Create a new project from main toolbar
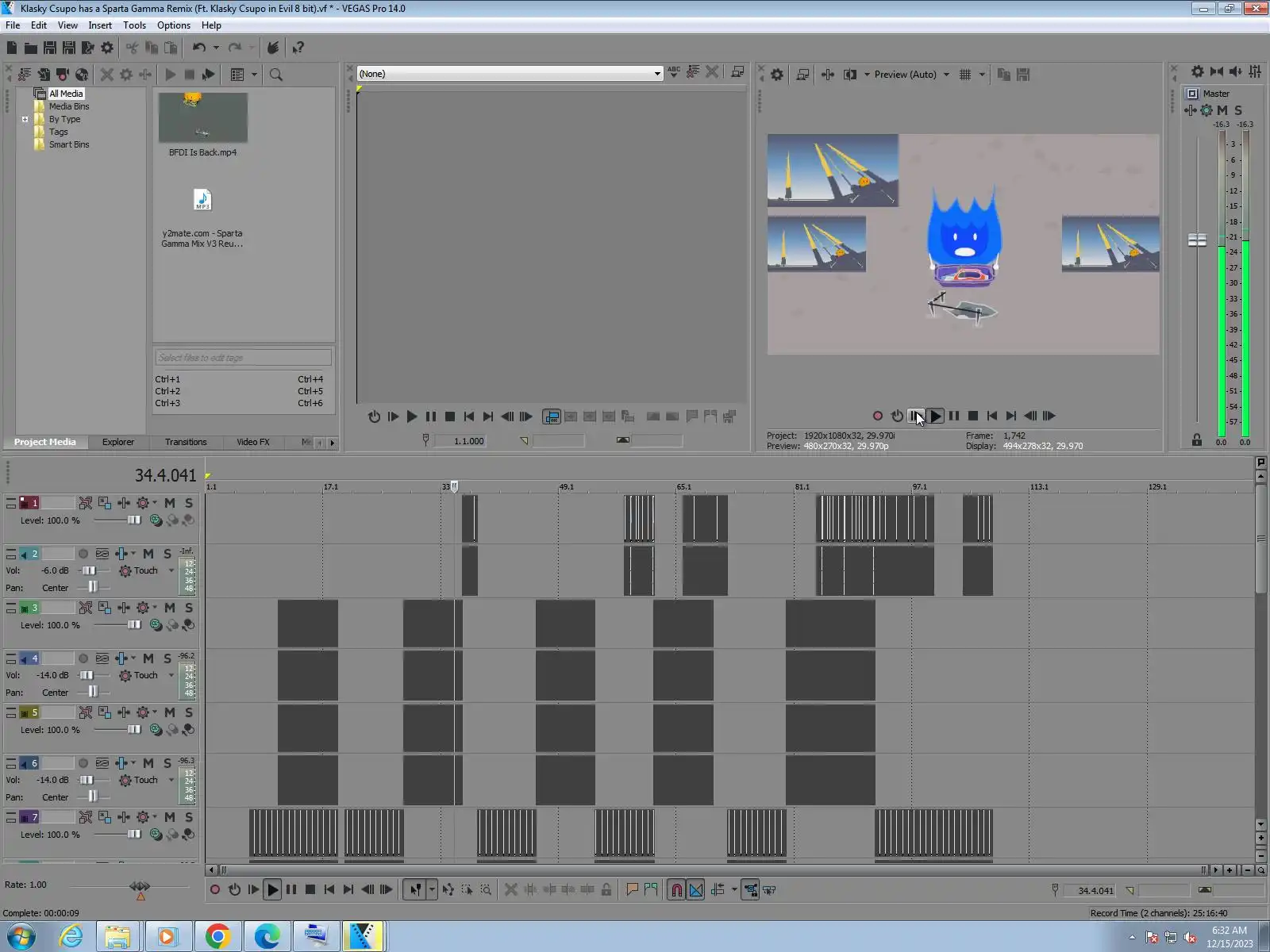Screen dimensions: 1270x952 point(12,48)
